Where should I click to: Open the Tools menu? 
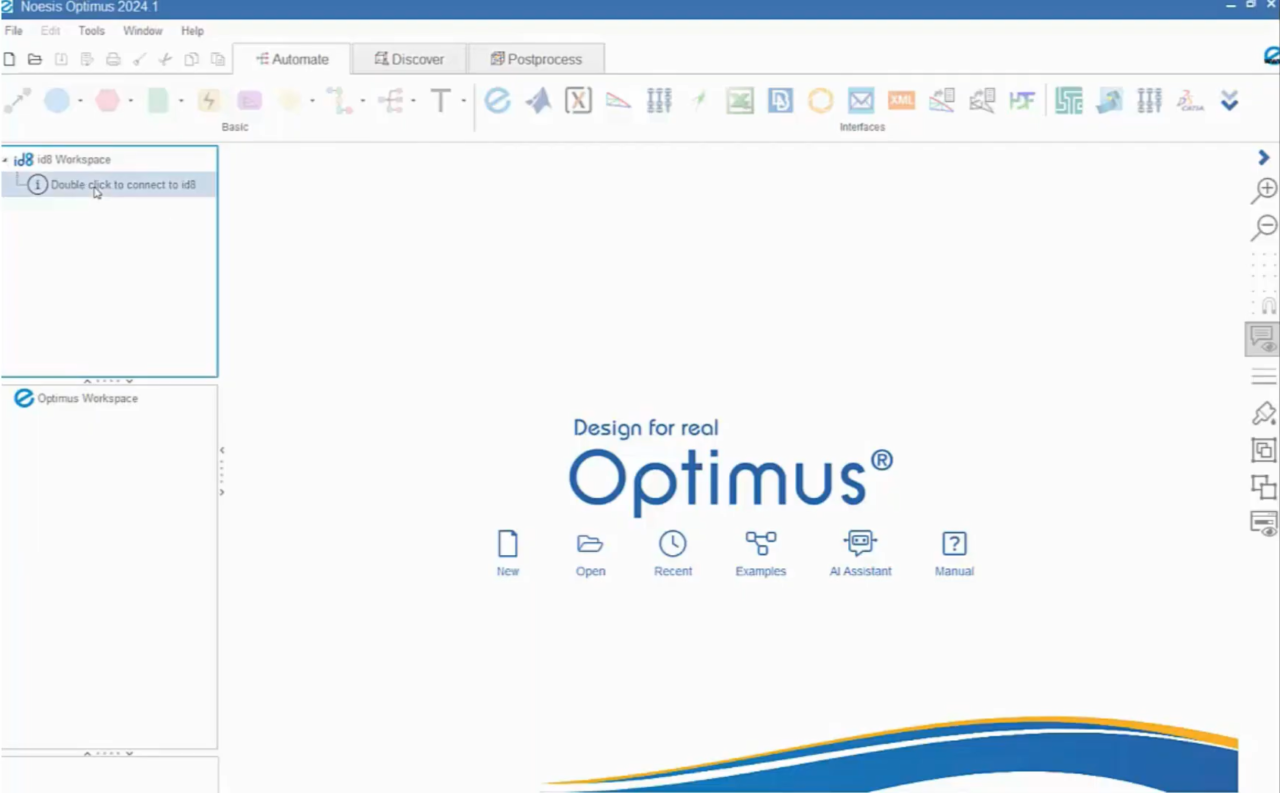pyautogui.click(x=91, y=31)
